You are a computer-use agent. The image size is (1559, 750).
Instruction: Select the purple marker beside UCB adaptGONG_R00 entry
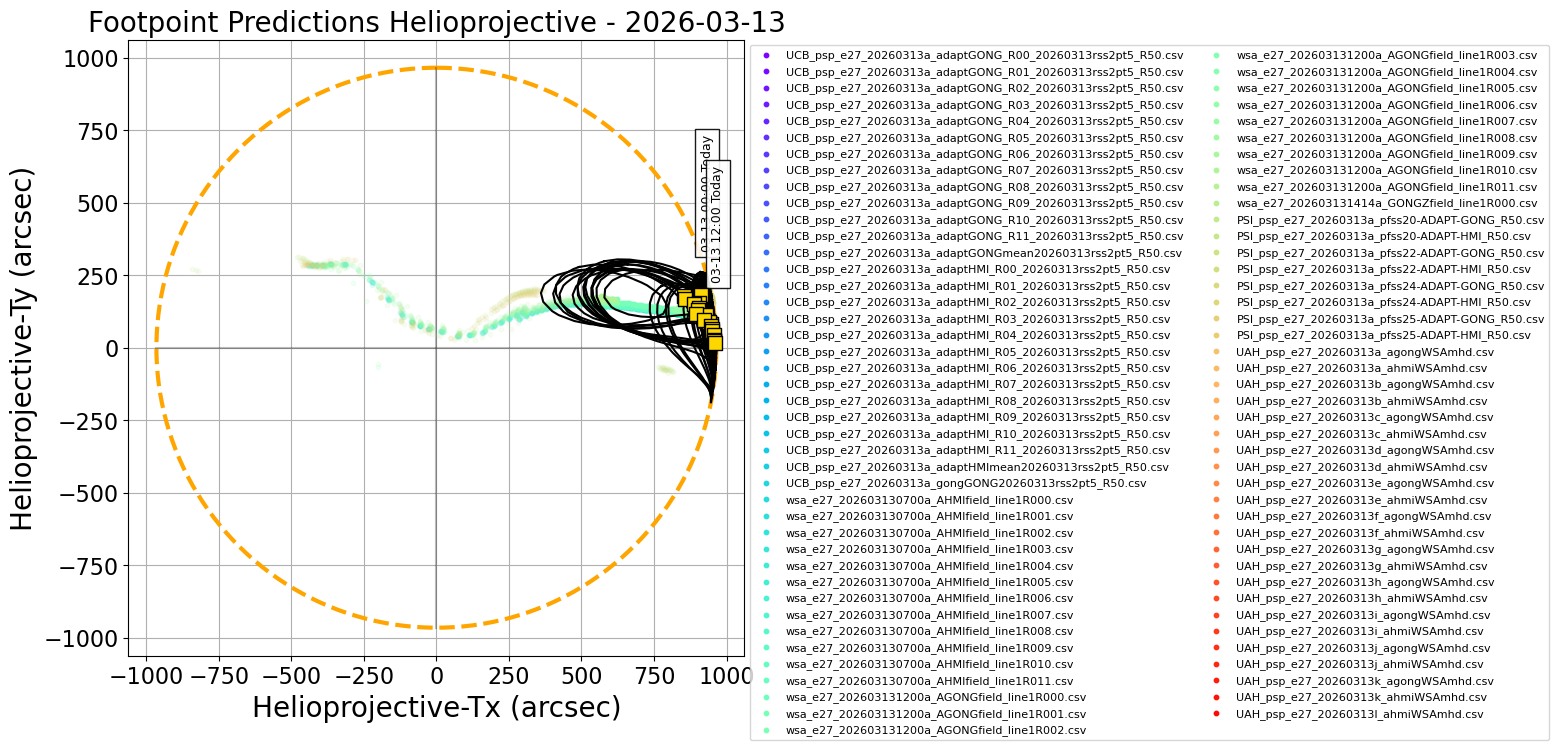pos(766,57)
